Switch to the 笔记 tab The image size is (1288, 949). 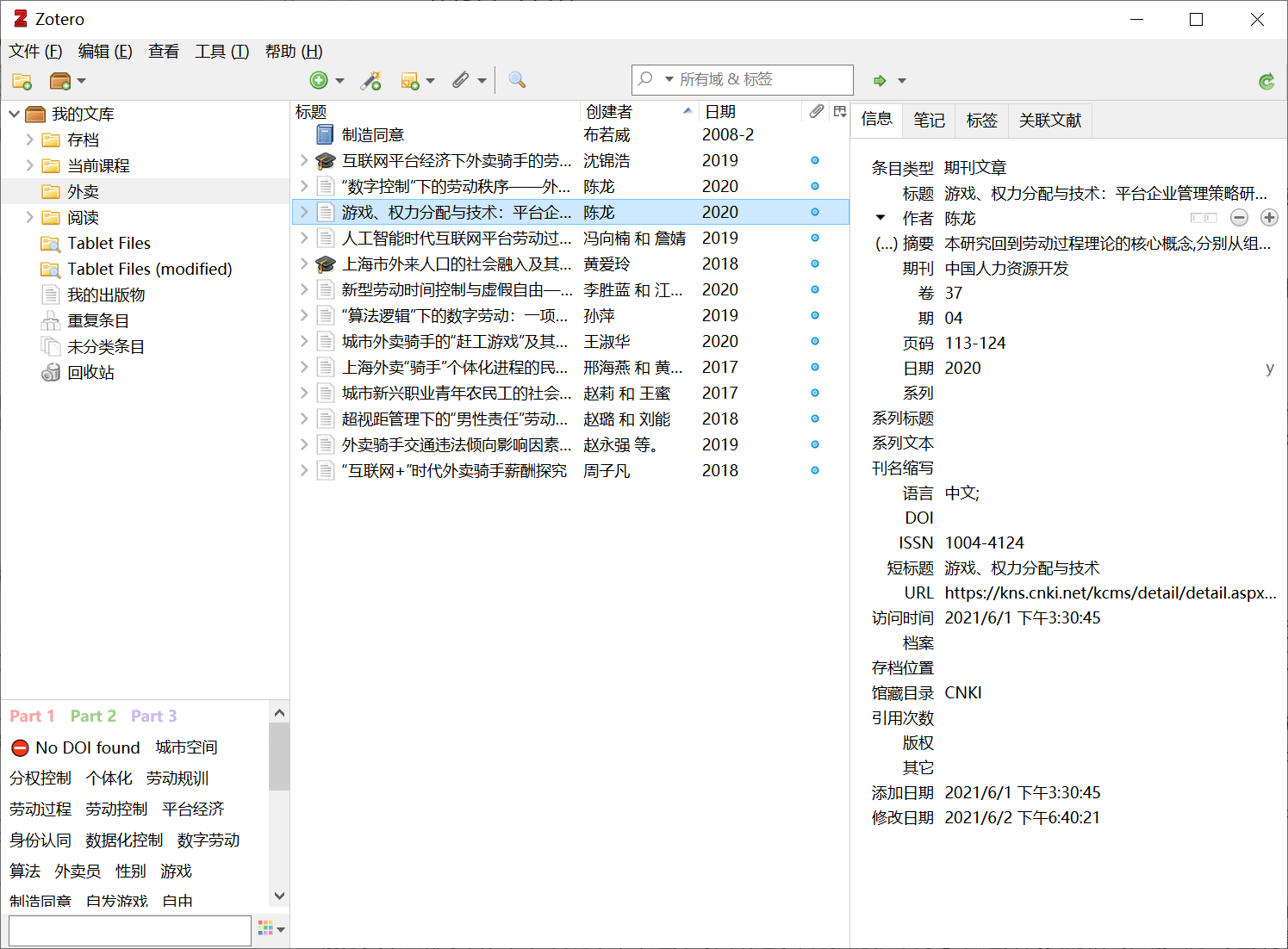929,121
